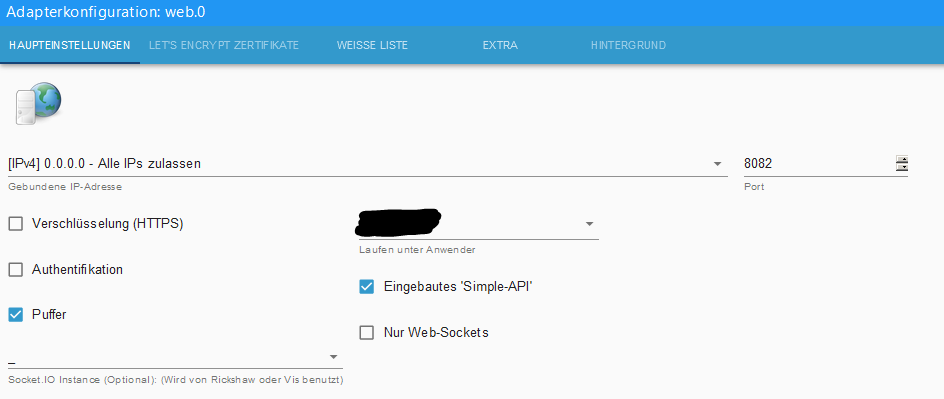The height and width of the screenshot is (399, 944).
Task: Switch to the Haupteinstellungen tab
Action: click(x=70, y=45)
